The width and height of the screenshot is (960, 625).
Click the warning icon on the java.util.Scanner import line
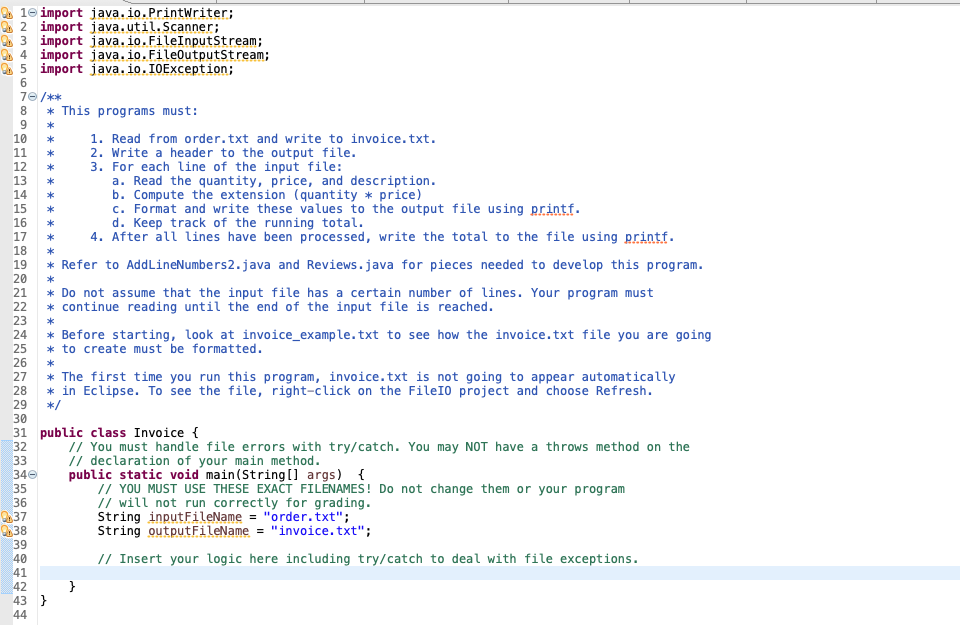click(x=5, y=26)
